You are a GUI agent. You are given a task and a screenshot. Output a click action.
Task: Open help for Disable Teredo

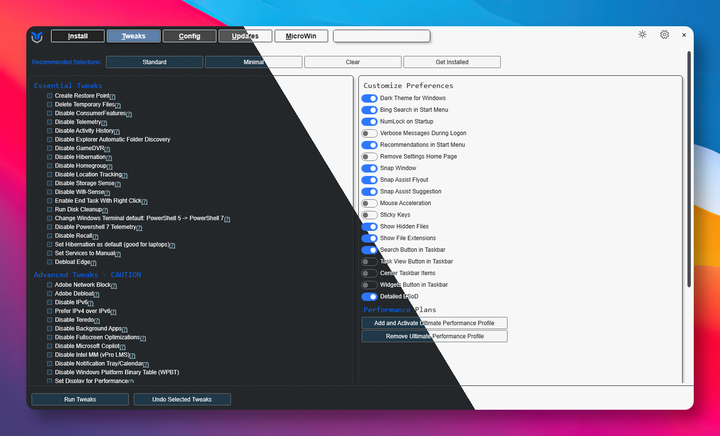tap(97, 320)
